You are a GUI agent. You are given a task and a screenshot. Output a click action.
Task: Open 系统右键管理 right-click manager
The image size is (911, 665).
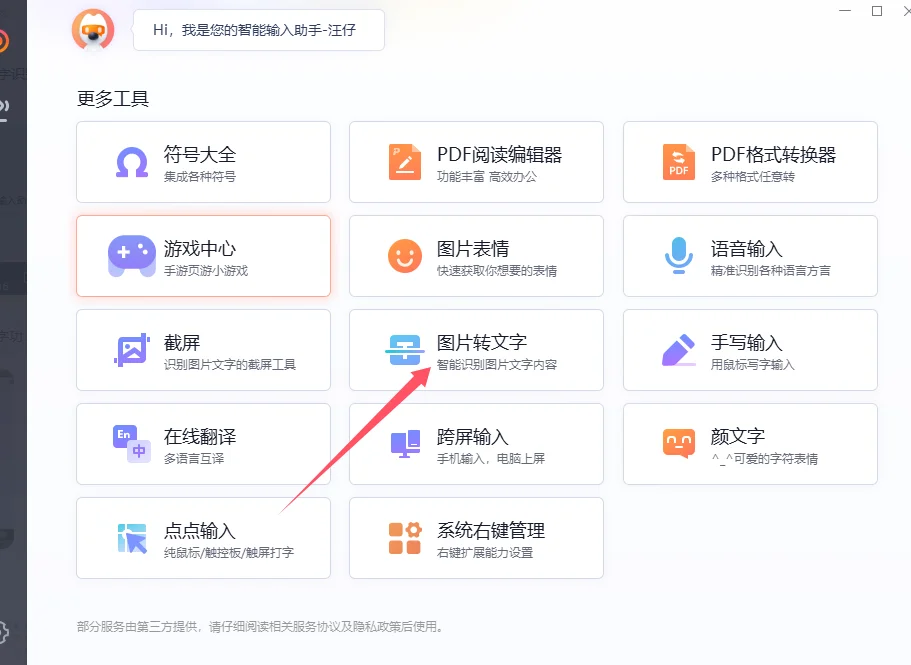click(x=476, y=538)
